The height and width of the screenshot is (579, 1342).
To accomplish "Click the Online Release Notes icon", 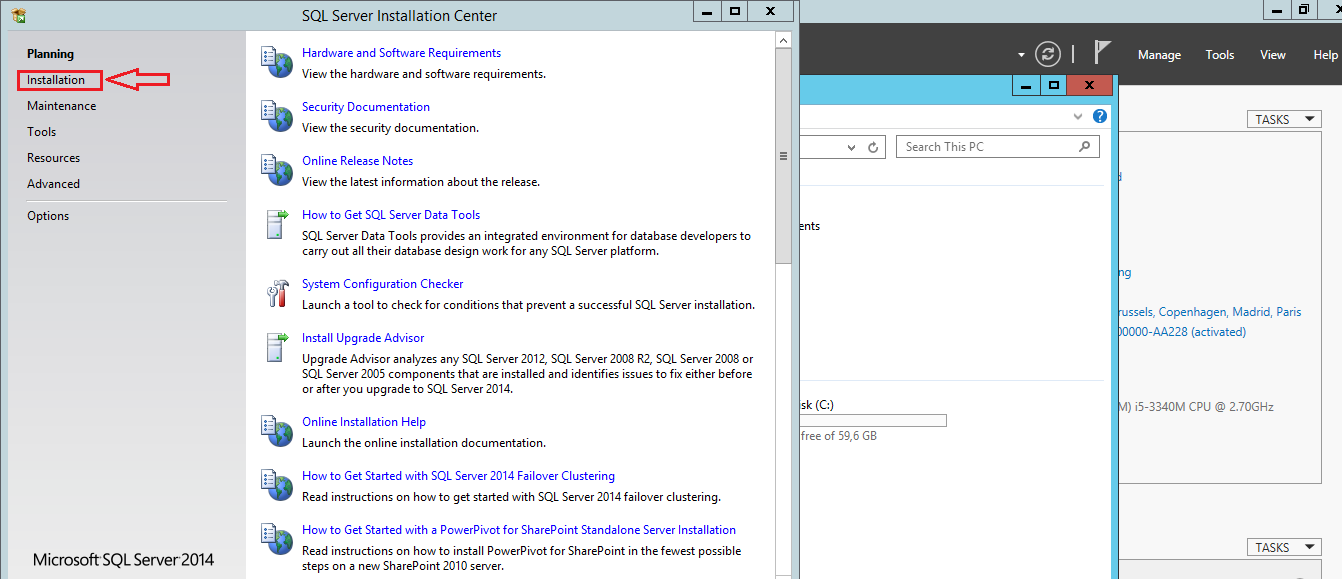I will click(x=276, y=170).
